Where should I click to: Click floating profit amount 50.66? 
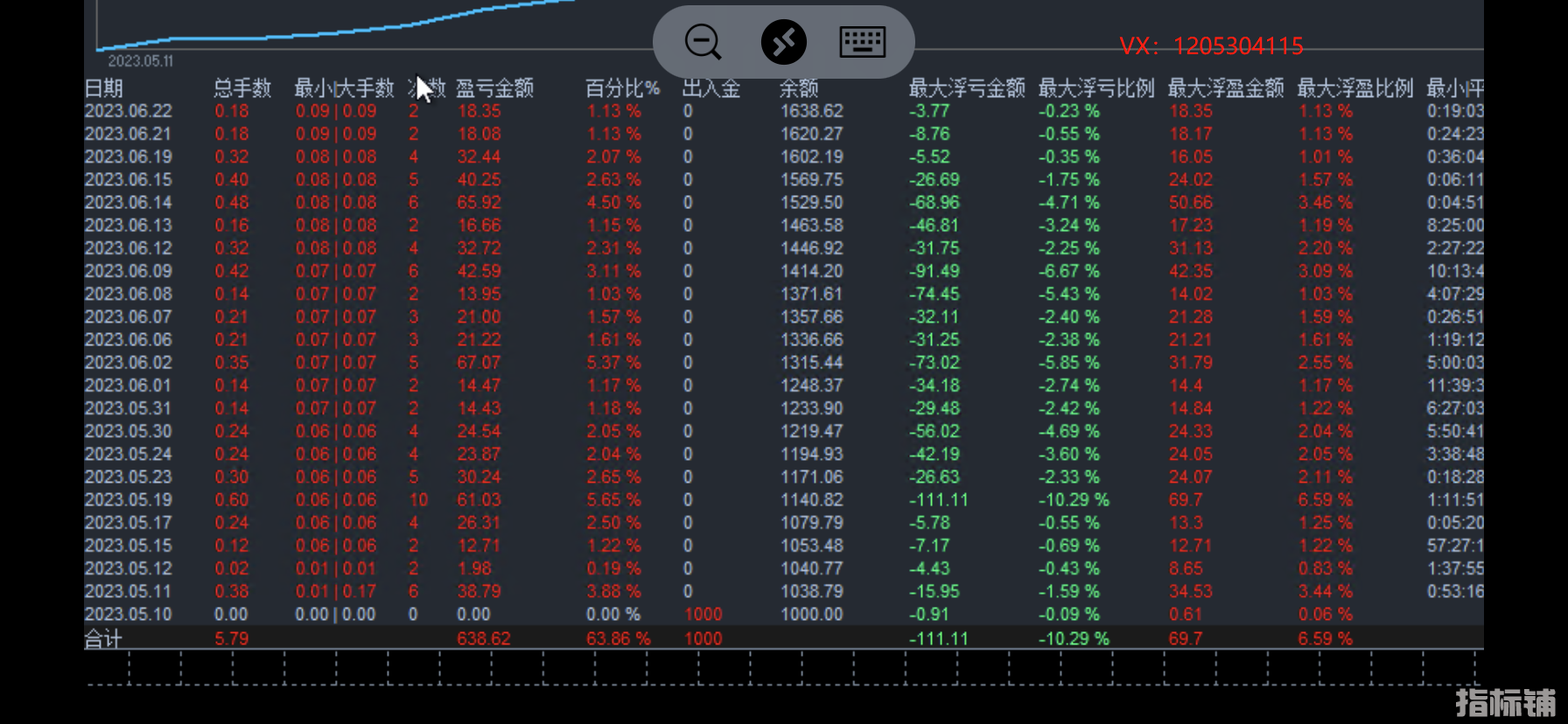click(1191, 202)
